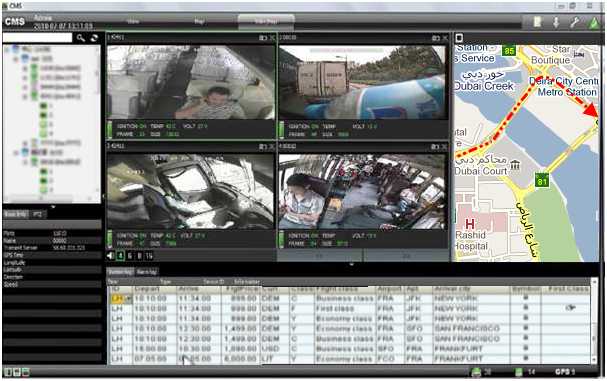Image resolution: width=607 pixels, height=381 pixels.
Task: Switch to the Basic Info tab
Action: point(15,214)
